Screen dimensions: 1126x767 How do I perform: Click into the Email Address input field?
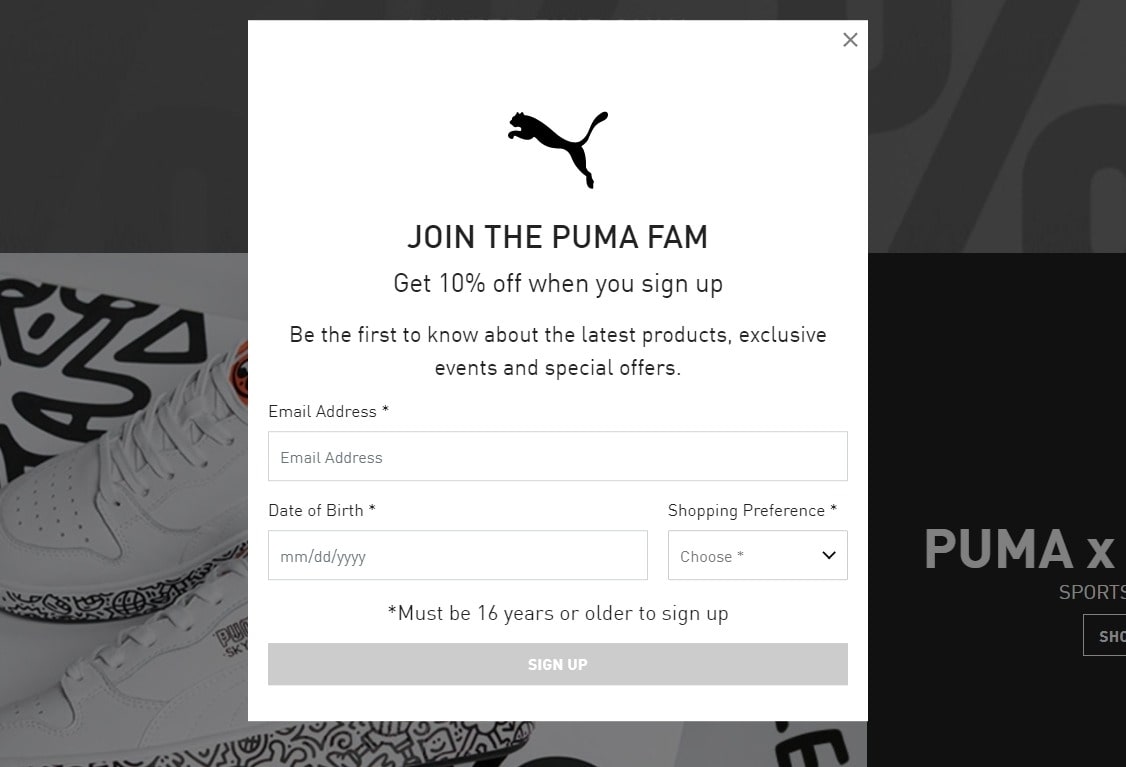pyautogui.click(x=557, y=457)
